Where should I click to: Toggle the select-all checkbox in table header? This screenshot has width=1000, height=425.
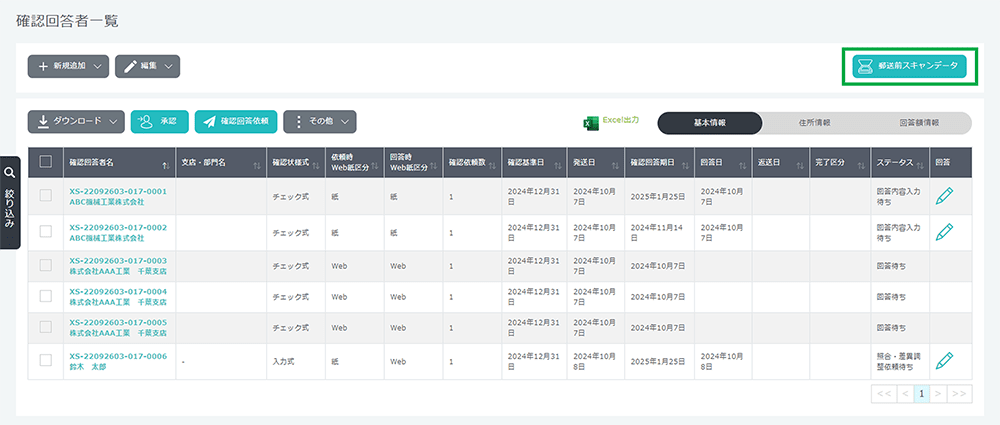tap(46, 161)
